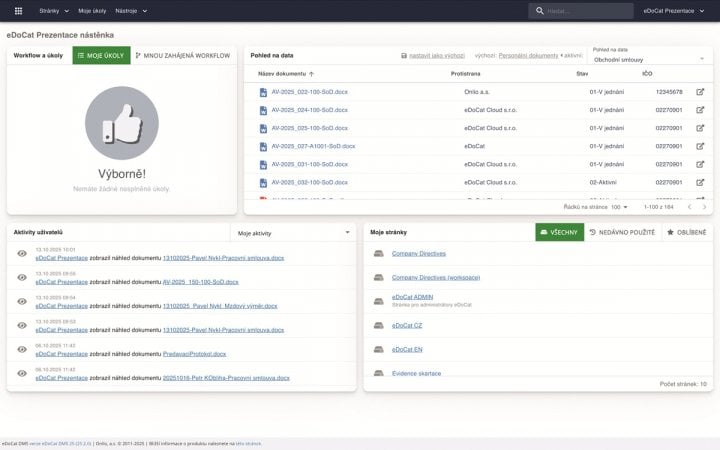
Task: Select MOJE ÚKOLY tab
Action: [x=101, y=56]
